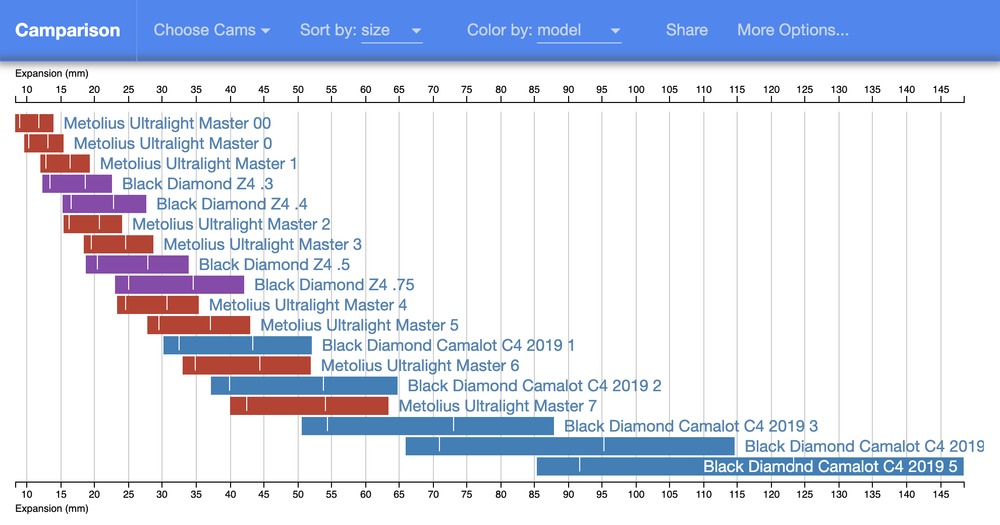The height and width of the screenshot is (525, 1000).
Task: Select the Metolius Ultralight Master 0 label
Action: point(173,144)
